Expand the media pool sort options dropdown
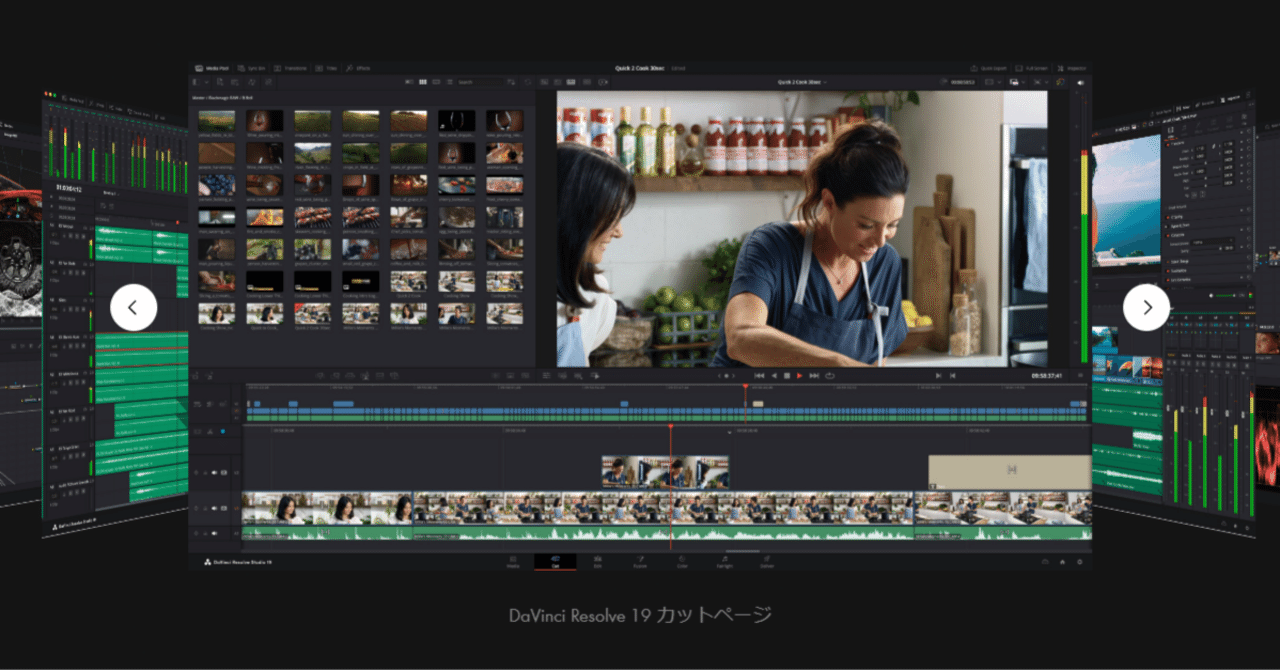This screenshot has height=670, width=1280. tap(511, 82)
